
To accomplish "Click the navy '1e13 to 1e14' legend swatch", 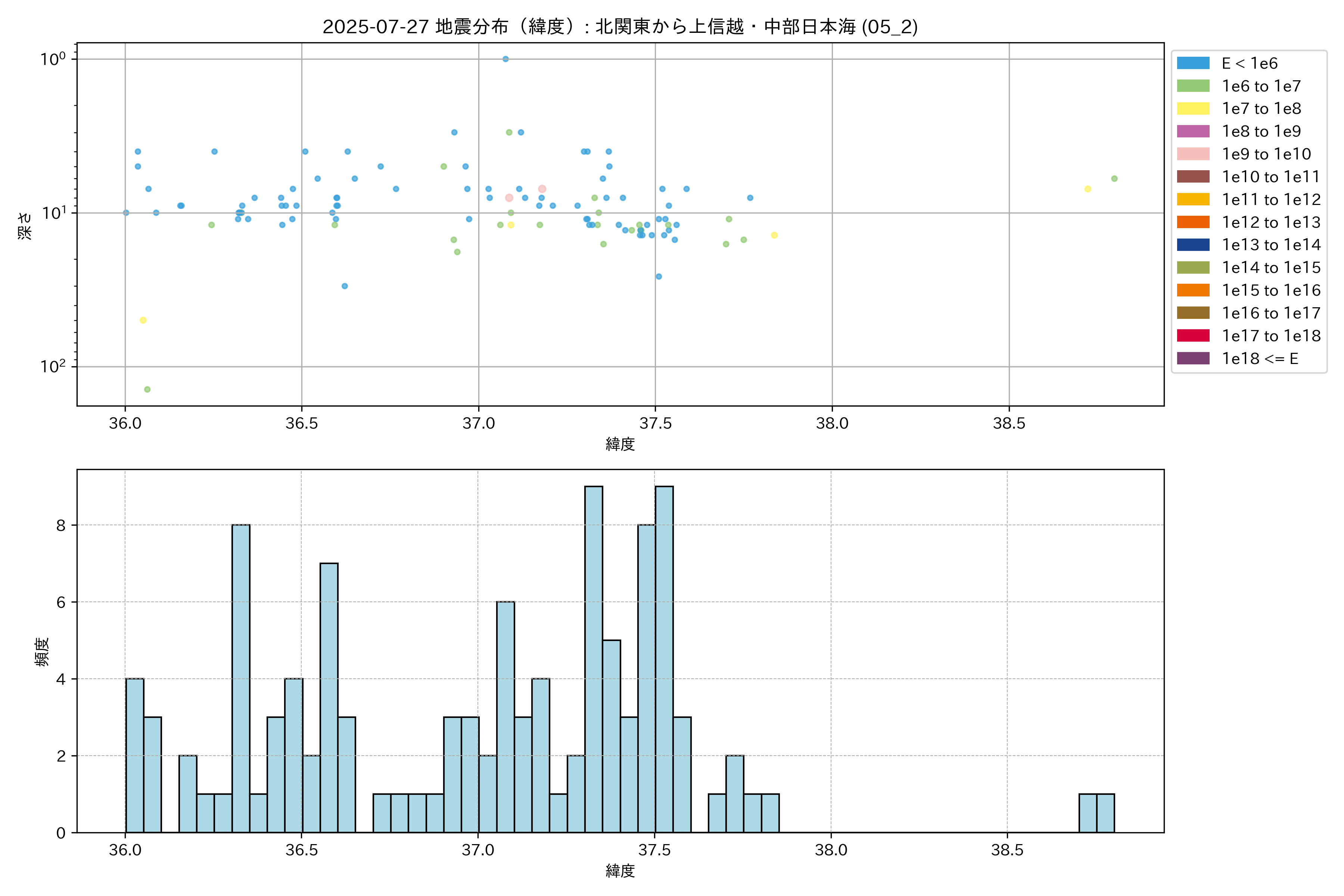I will pos(1193,245).
